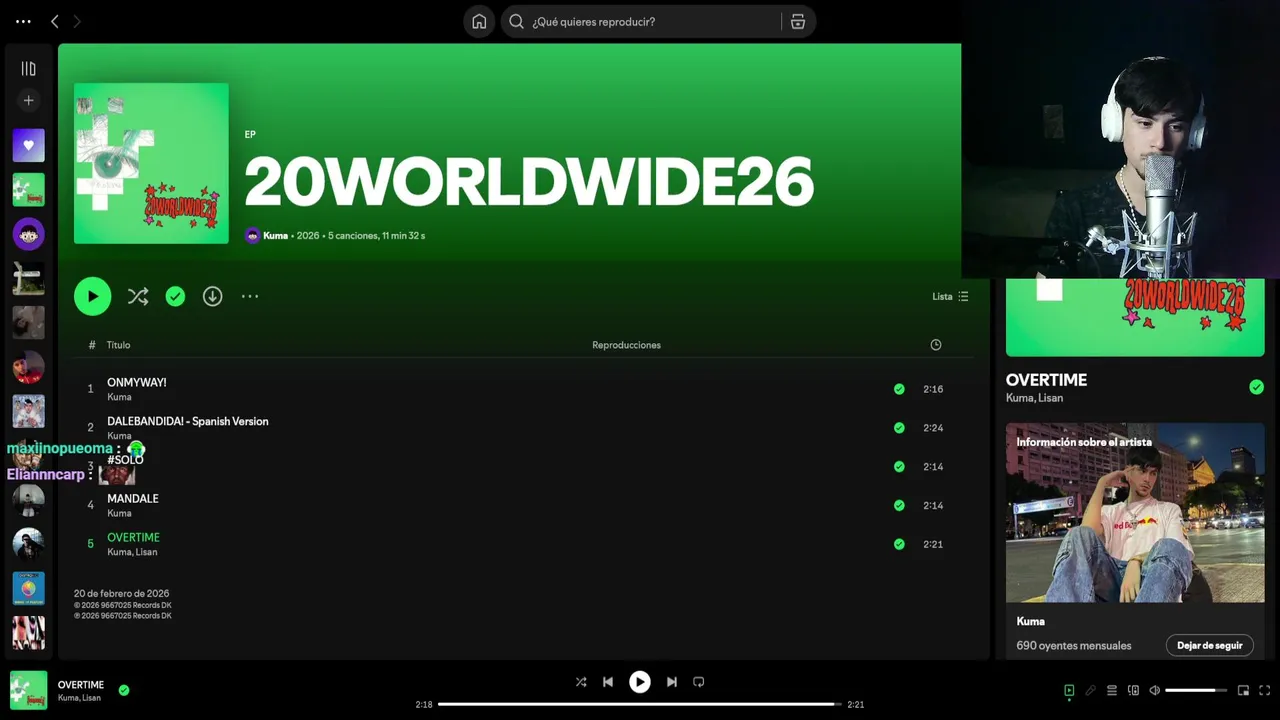The image size is (1280, 720).
Task: Toggle shuffle in the player controls
Action: coord(581,682)
